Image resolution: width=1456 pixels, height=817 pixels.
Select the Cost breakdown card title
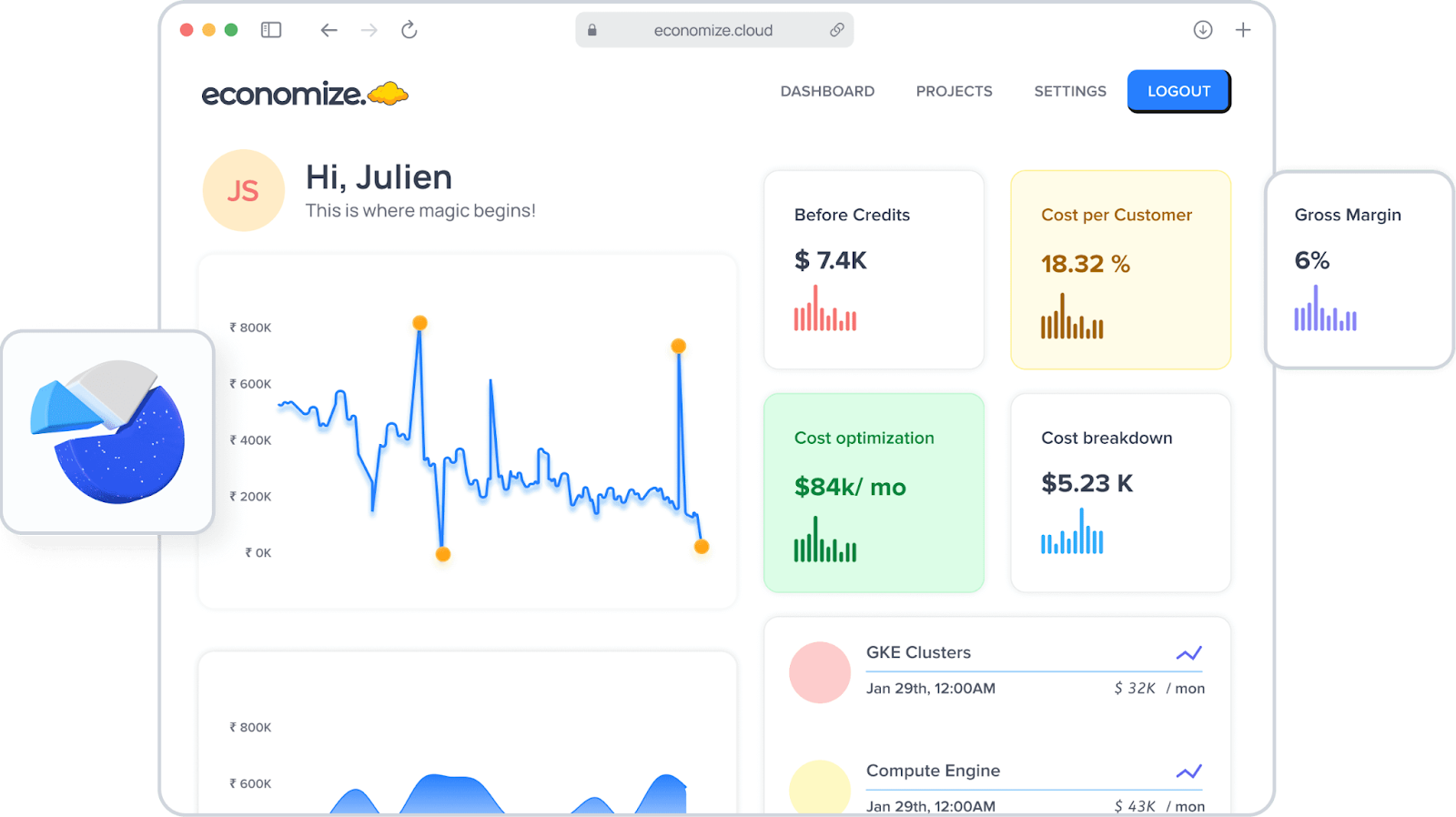[x=1107, y=438]
